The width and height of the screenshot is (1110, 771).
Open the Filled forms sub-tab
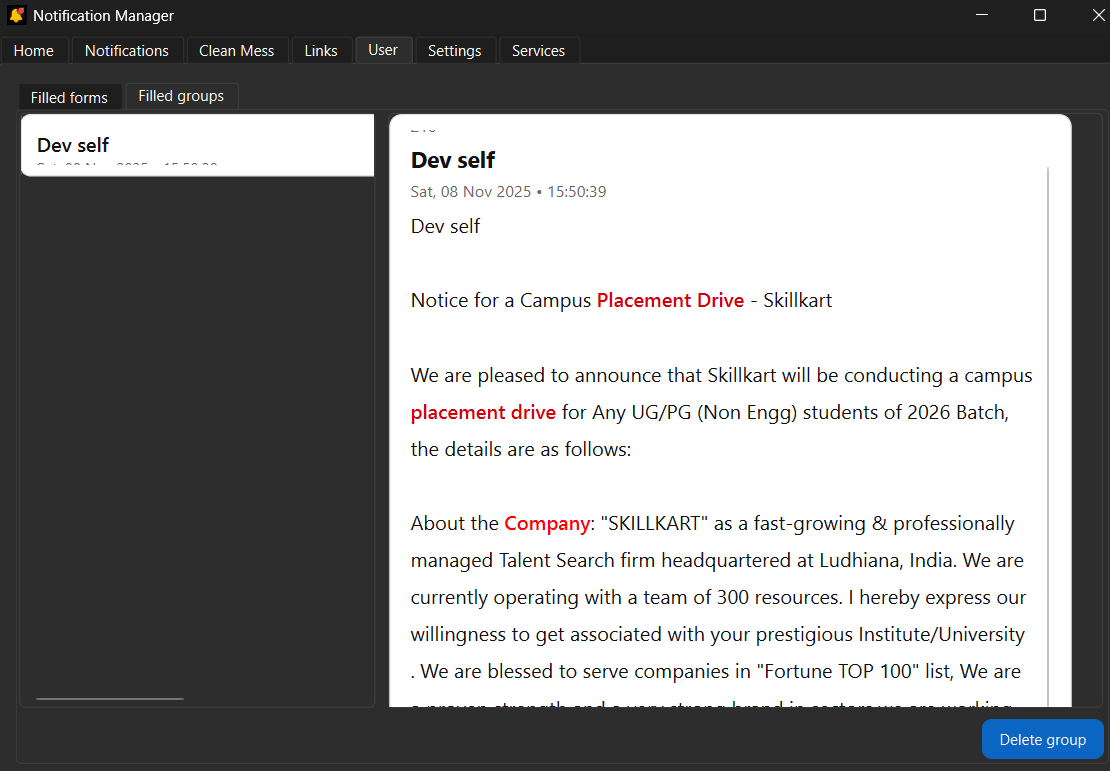point(69,98)
